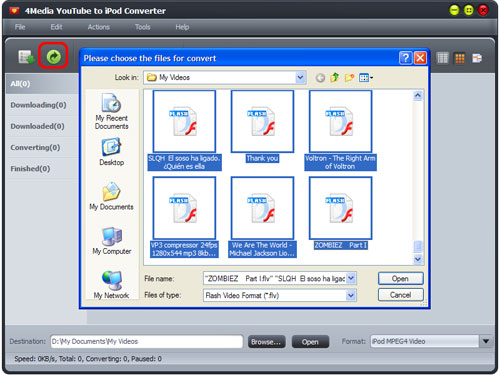The width and height of the screenshot is (500, 375).
Task: Click the red close main window button
Action: pos(483,11)
